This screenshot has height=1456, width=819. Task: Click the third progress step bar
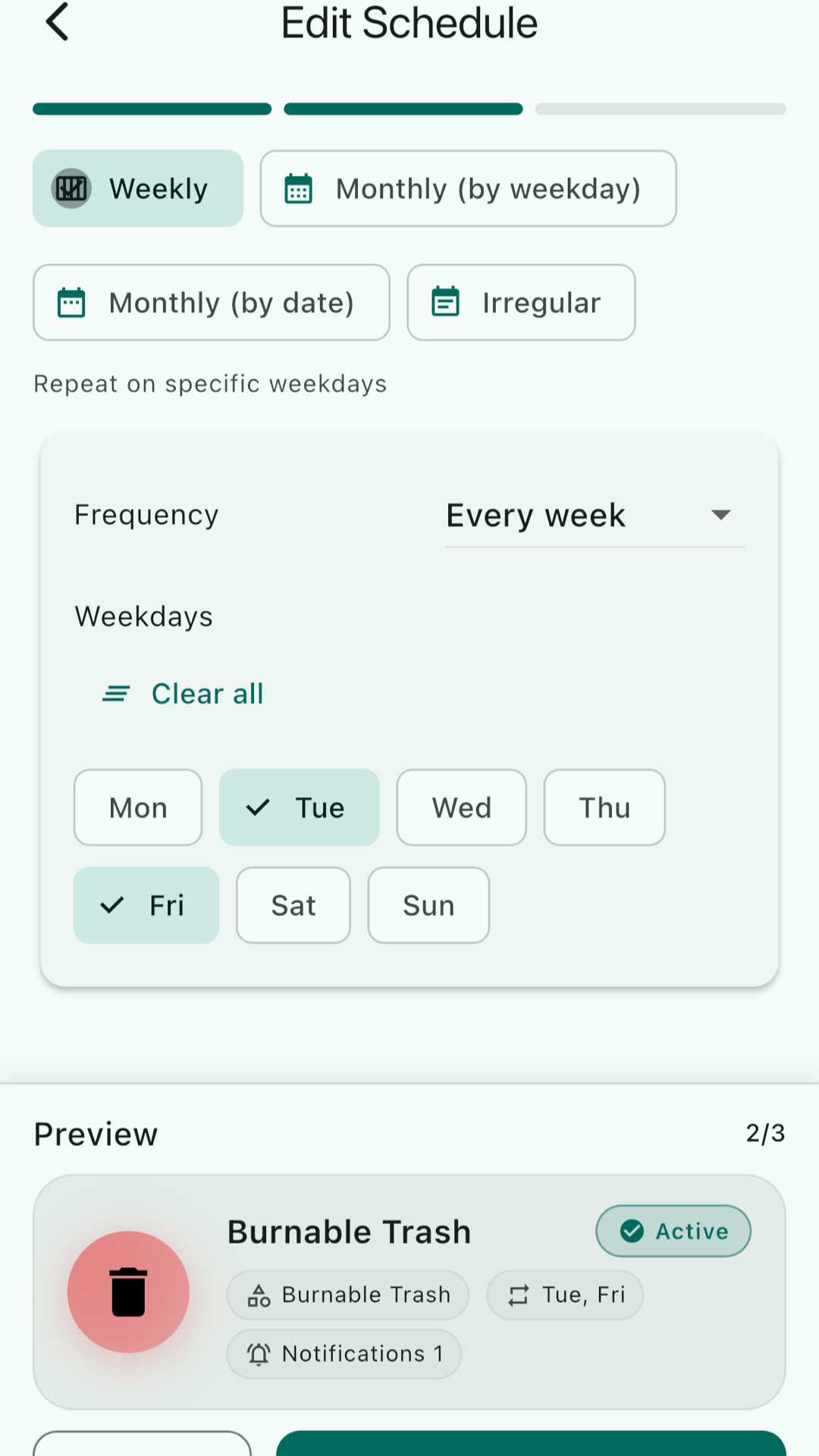pos(661,109)
